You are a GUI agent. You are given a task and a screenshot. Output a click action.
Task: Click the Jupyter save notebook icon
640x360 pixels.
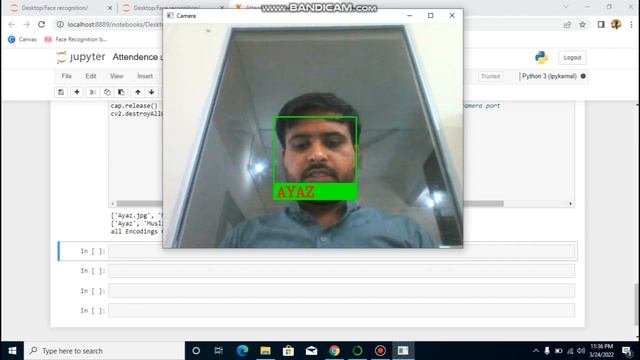click(x=61, y=92)
